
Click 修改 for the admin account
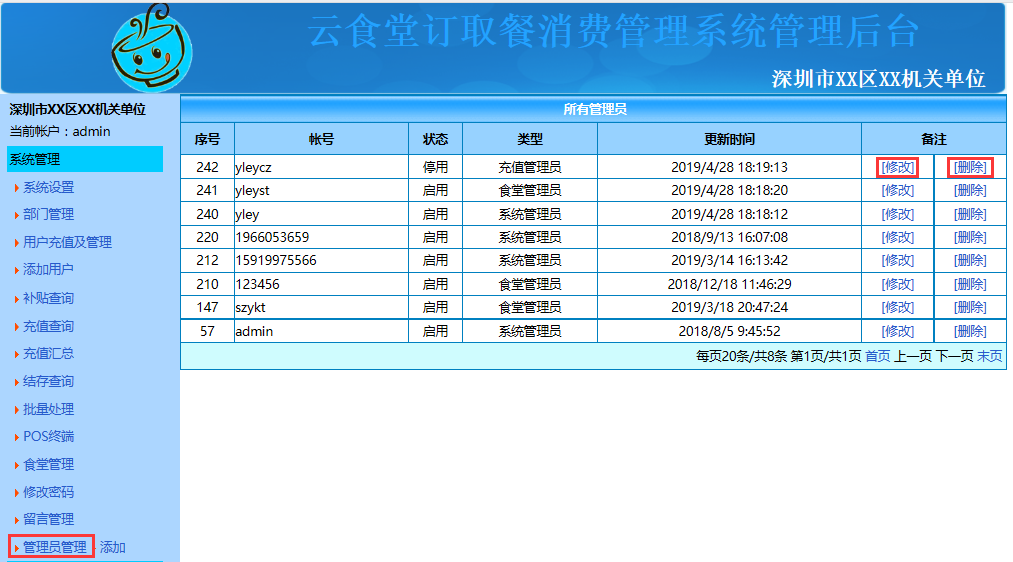click(897, 331)
